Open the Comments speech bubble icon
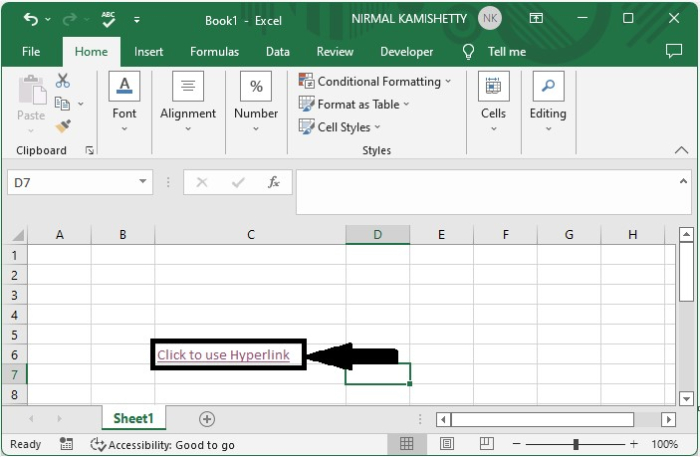 [x=674, y=51]
